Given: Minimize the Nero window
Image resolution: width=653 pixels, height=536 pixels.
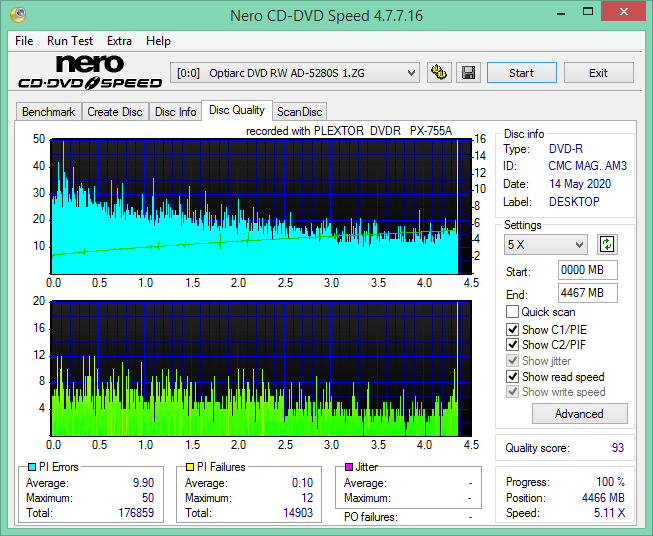Looking at the screenshot, I should click(561, 12).
